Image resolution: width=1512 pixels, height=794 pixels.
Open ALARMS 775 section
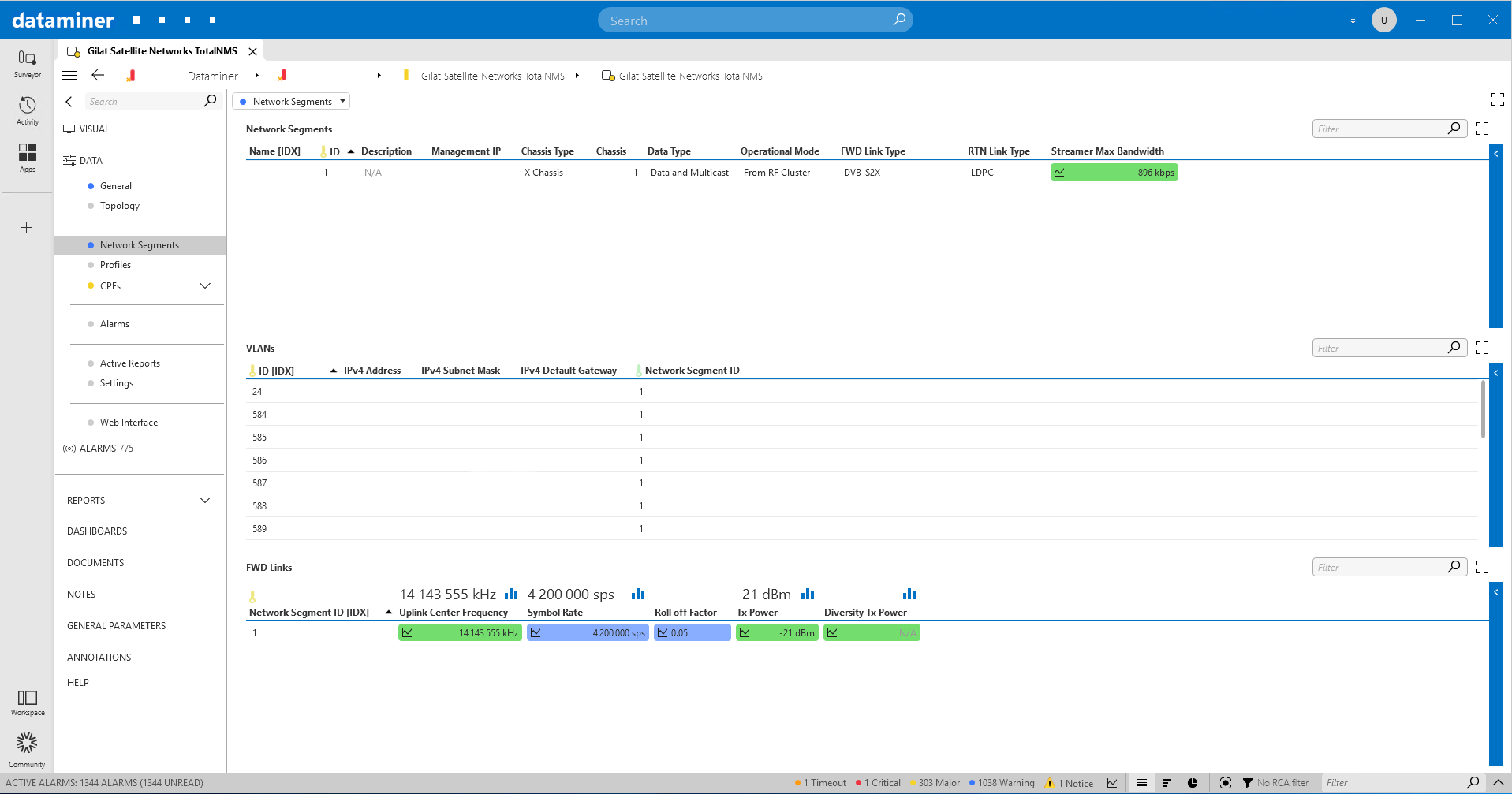click(99, 449)
